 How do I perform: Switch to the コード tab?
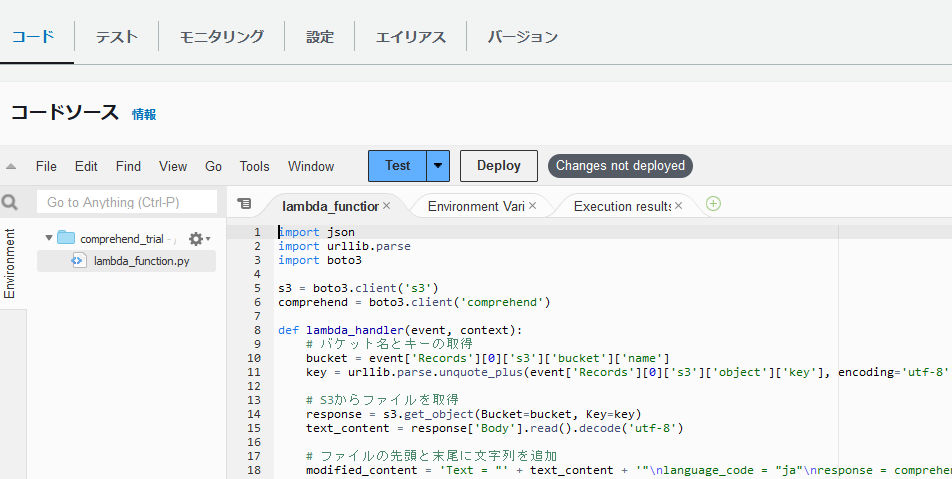pos(33,36)
